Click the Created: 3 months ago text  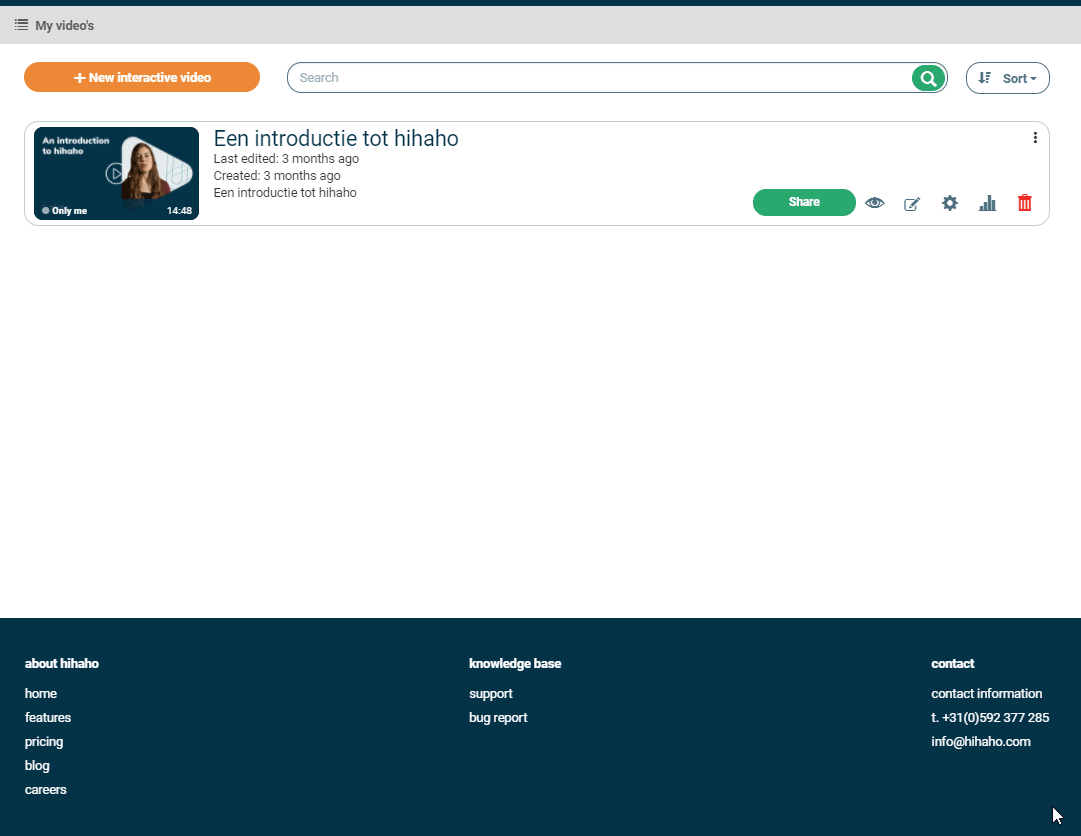[276, 176]
